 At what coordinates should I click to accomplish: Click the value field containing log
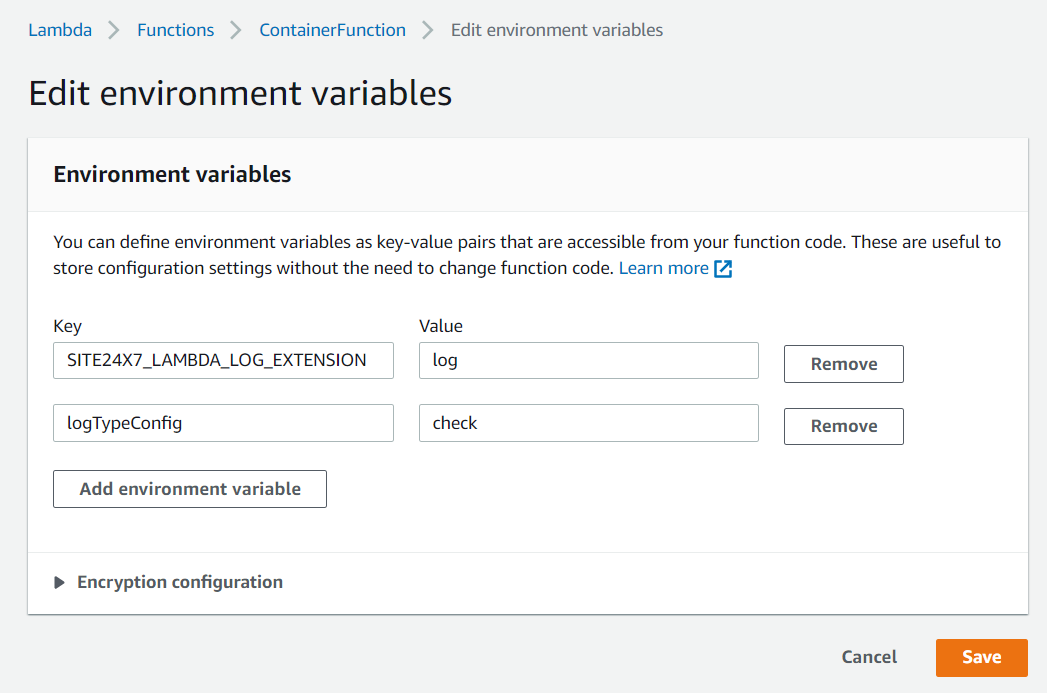pos(588,361)
